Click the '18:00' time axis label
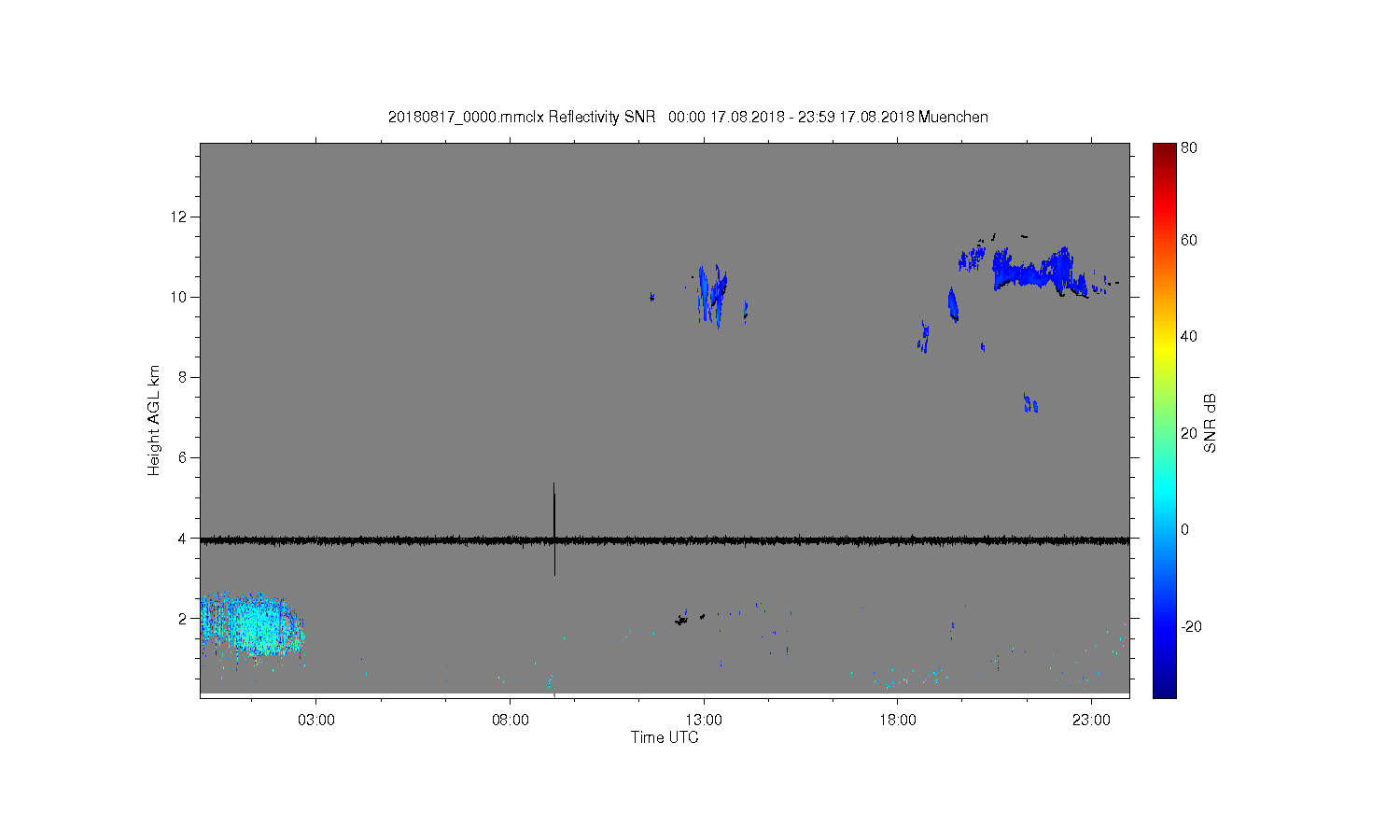 [897, 720]
